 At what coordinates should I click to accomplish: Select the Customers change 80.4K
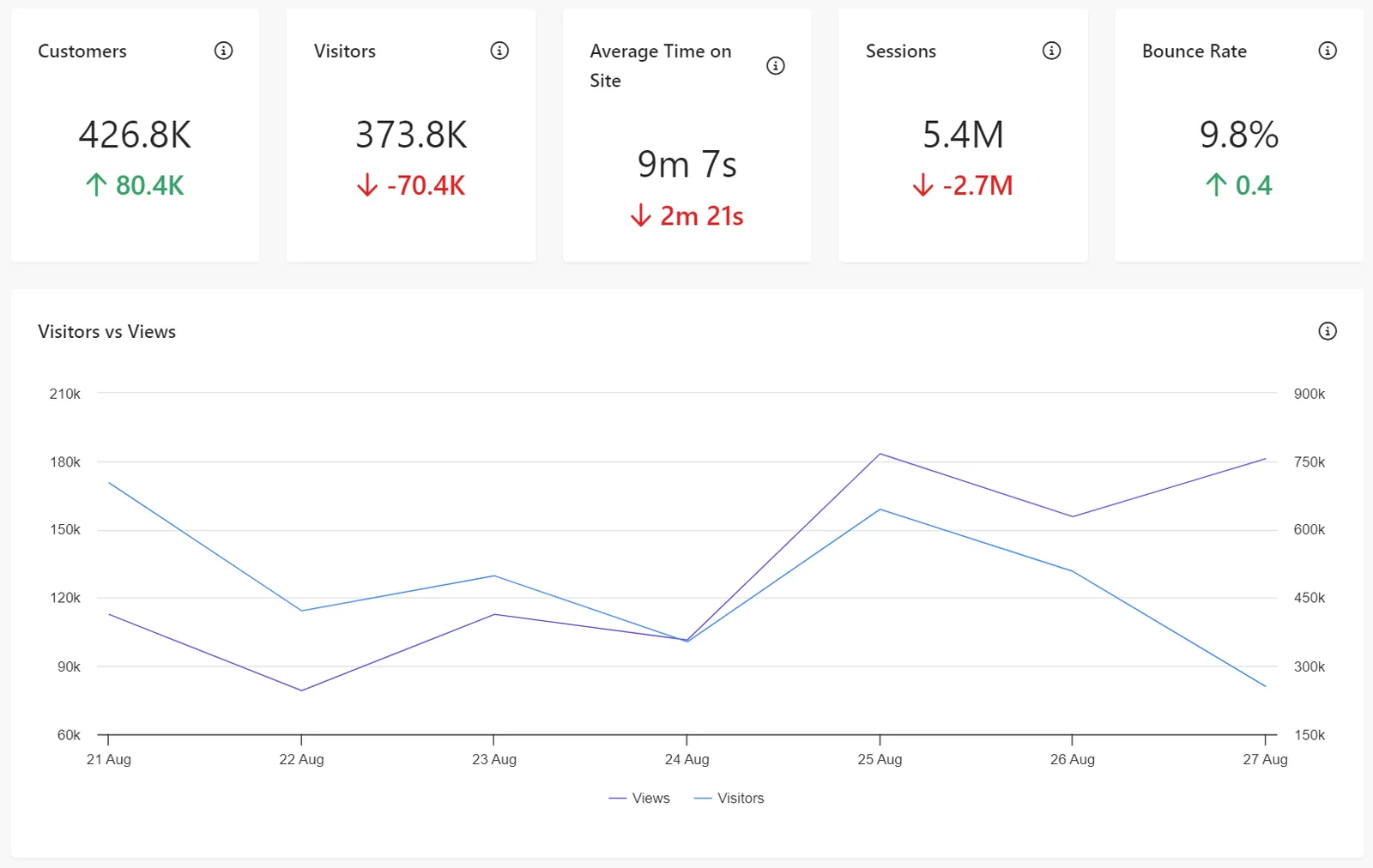(135, 185)
